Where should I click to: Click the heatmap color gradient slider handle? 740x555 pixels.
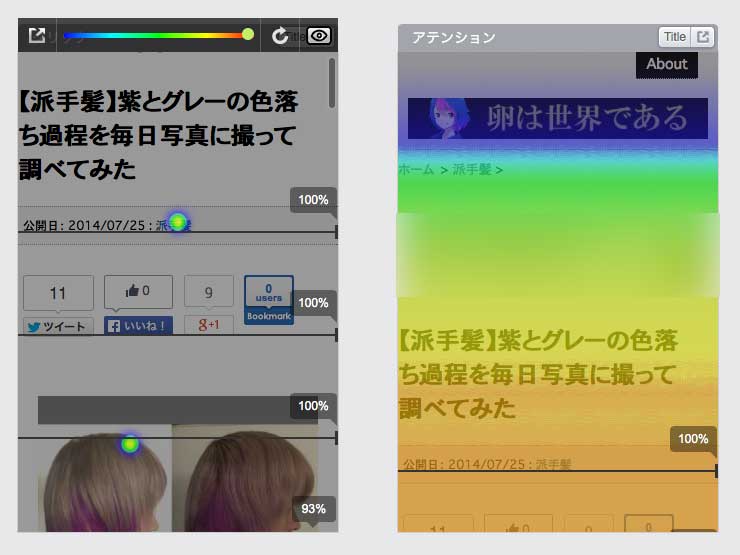coord(248,34)
